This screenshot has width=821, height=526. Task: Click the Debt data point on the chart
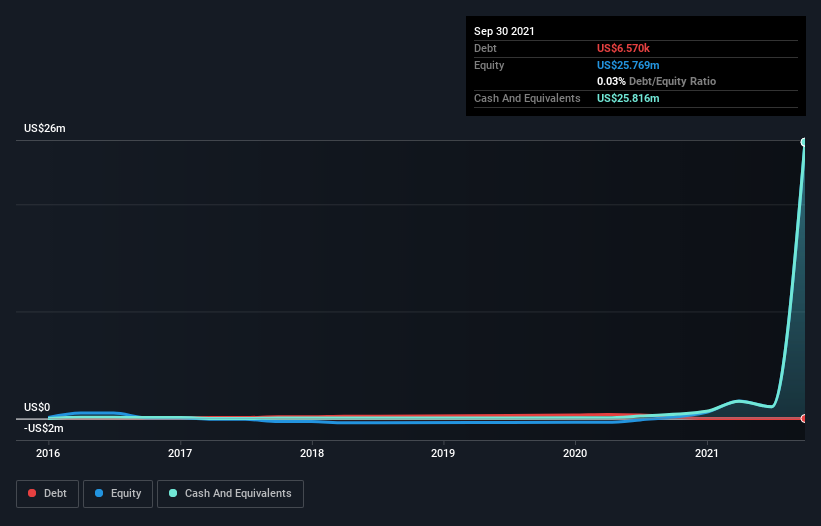(804, 418)
